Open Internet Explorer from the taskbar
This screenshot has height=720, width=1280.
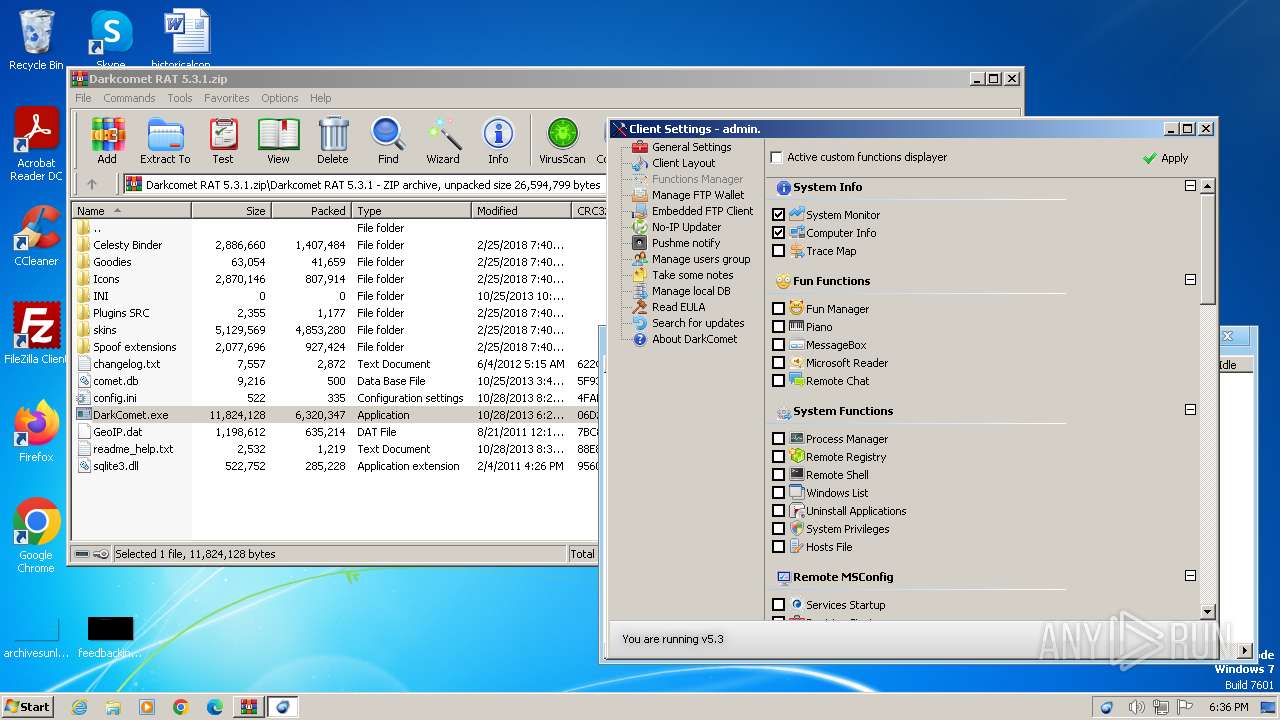[79, 707]
